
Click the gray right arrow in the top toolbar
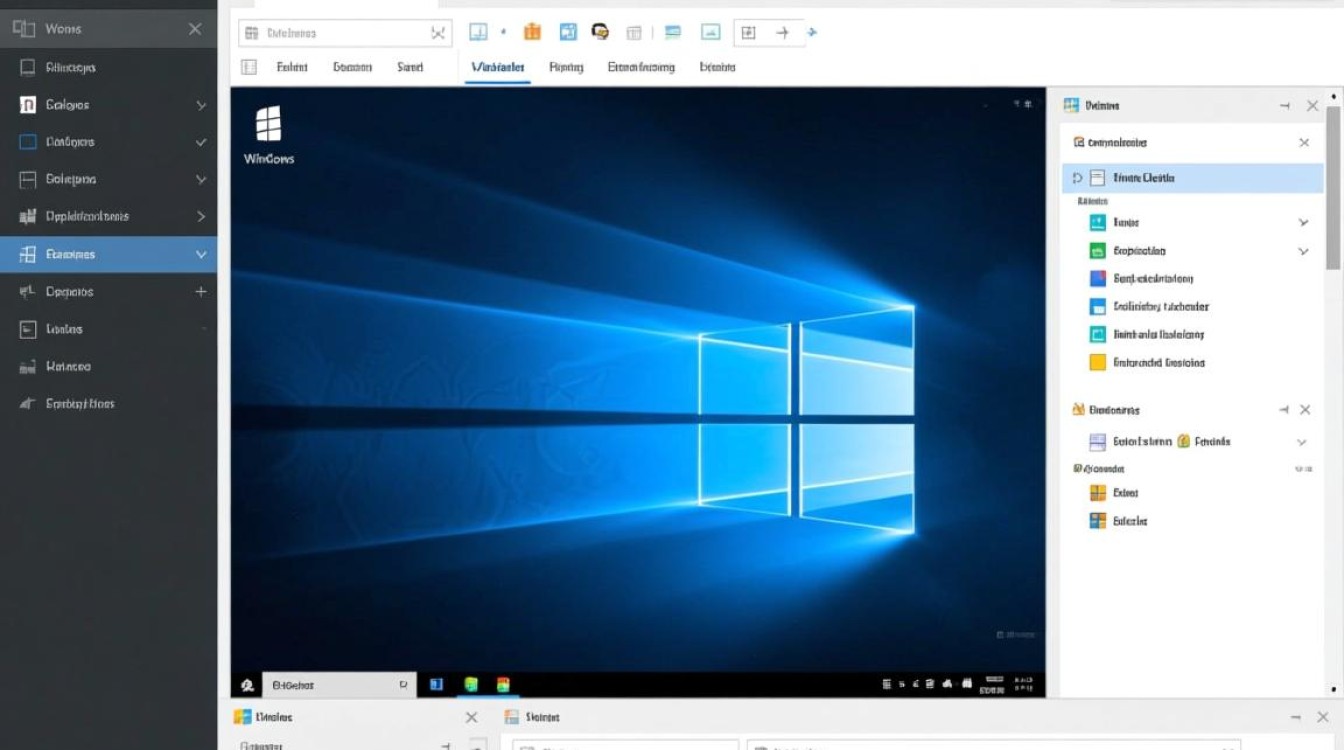(782, 33)
